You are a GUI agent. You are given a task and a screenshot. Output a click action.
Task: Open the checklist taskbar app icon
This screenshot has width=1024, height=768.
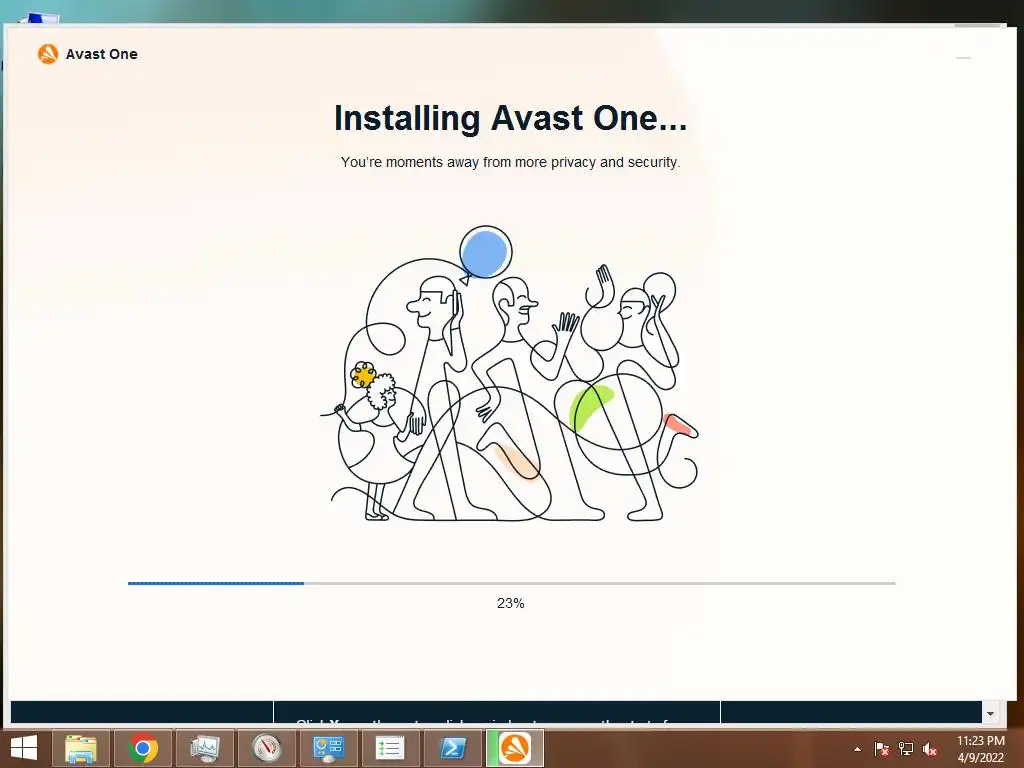pyautogui.click(x=391, y=748)
